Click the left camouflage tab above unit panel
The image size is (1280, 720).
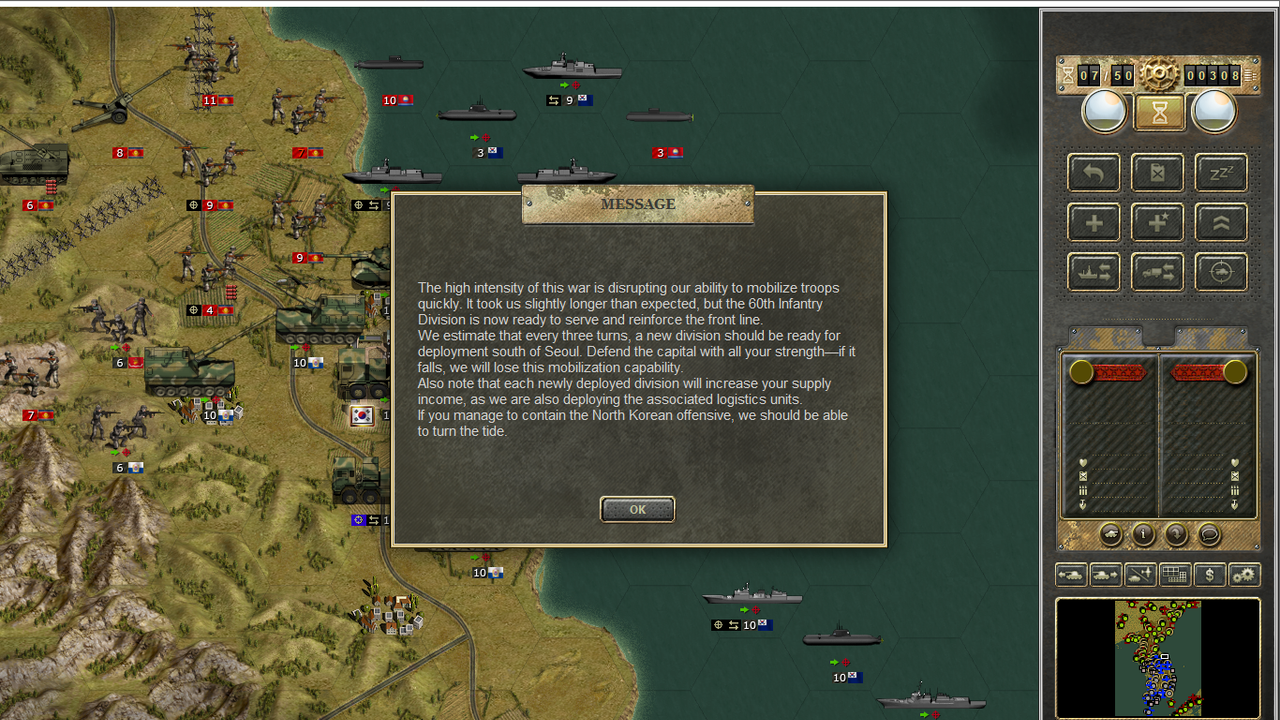pos(1106,337)
